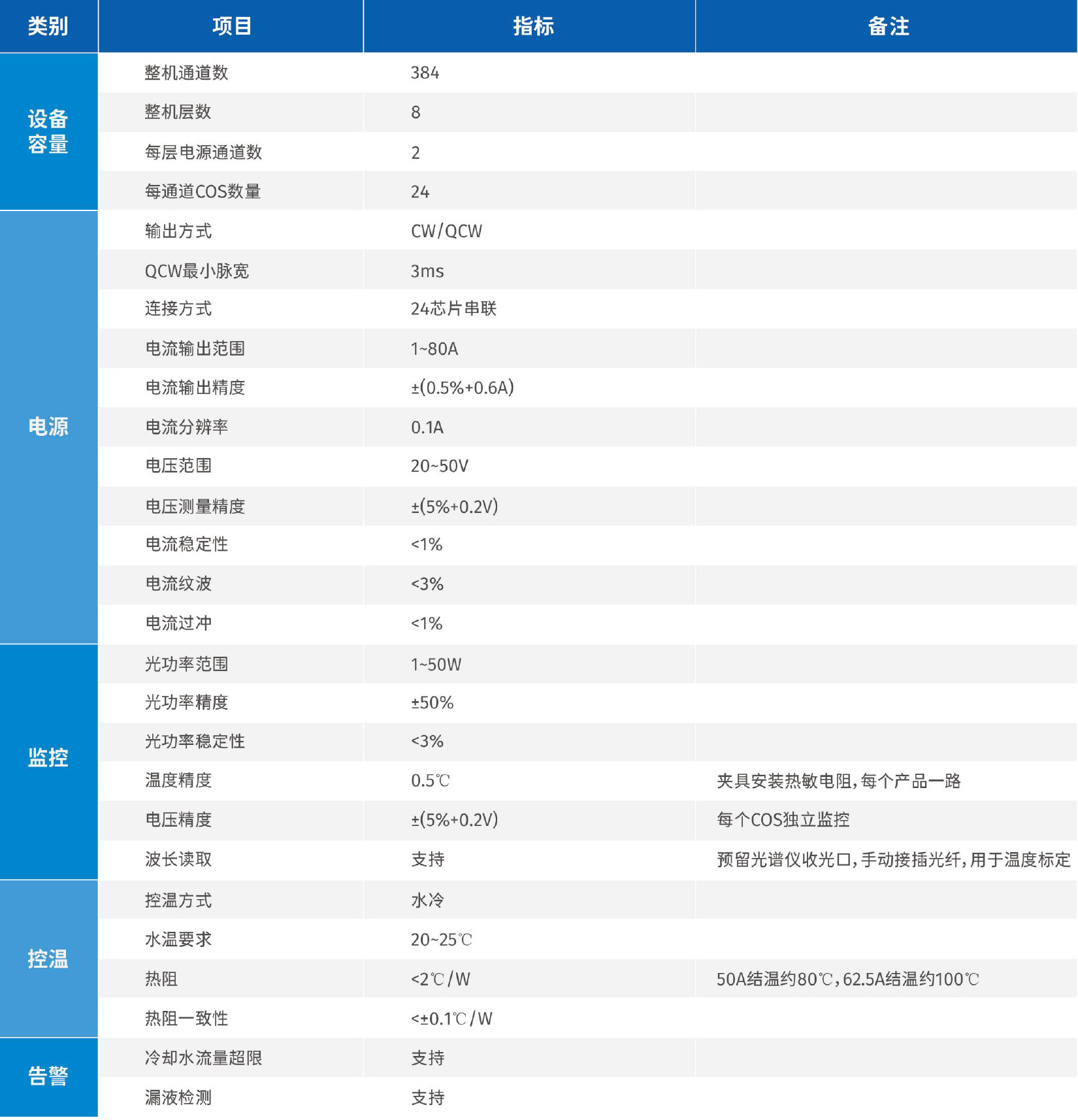The width and height of the screenshot is (1078, 1120).
Task: Select the 设备容量 category cell
Action: click(48, 131)
